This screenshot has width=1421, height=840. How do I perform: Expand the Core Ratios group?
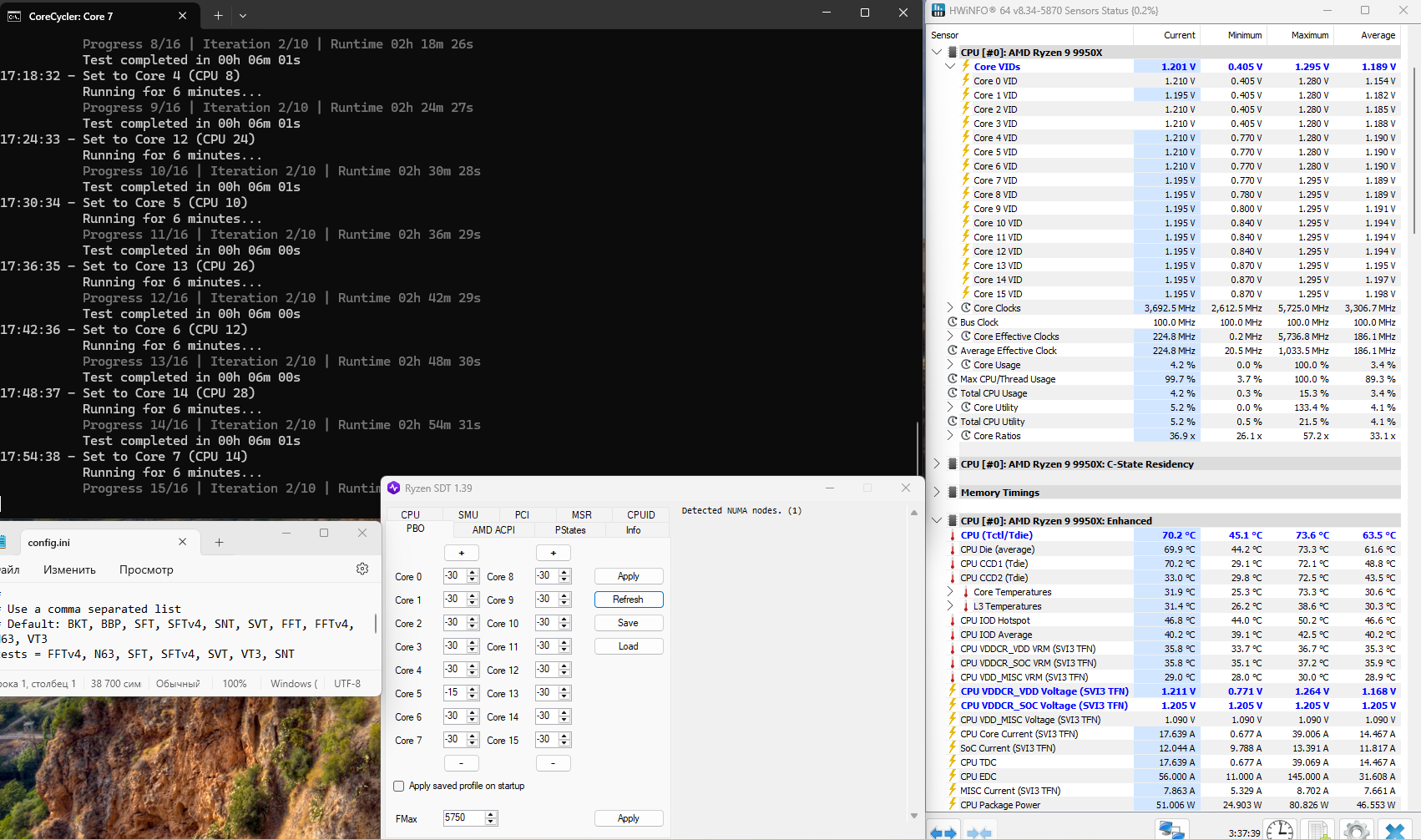950,436
